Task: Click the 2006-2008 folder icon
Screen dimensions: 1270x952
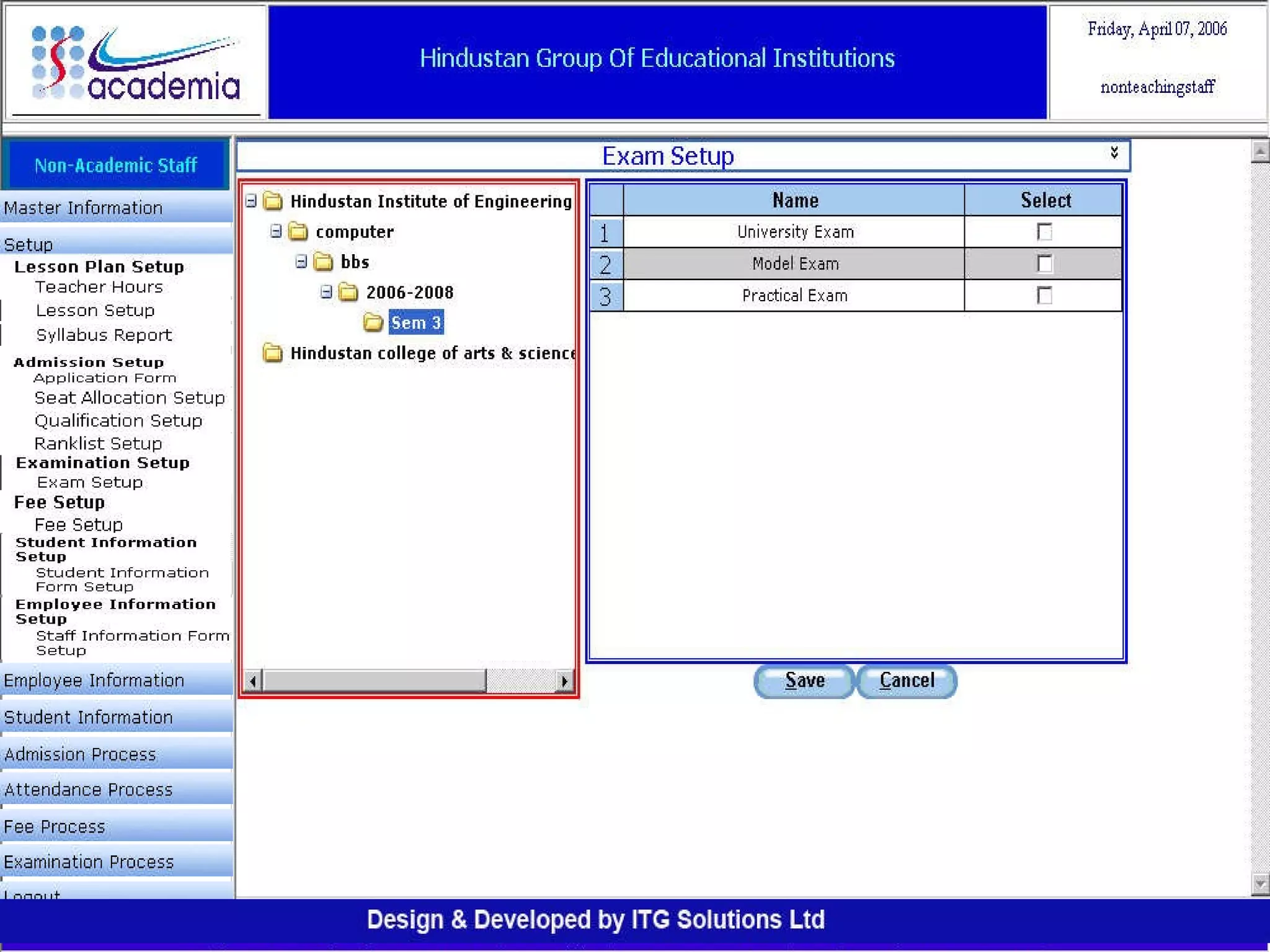Action: (349, 292)
